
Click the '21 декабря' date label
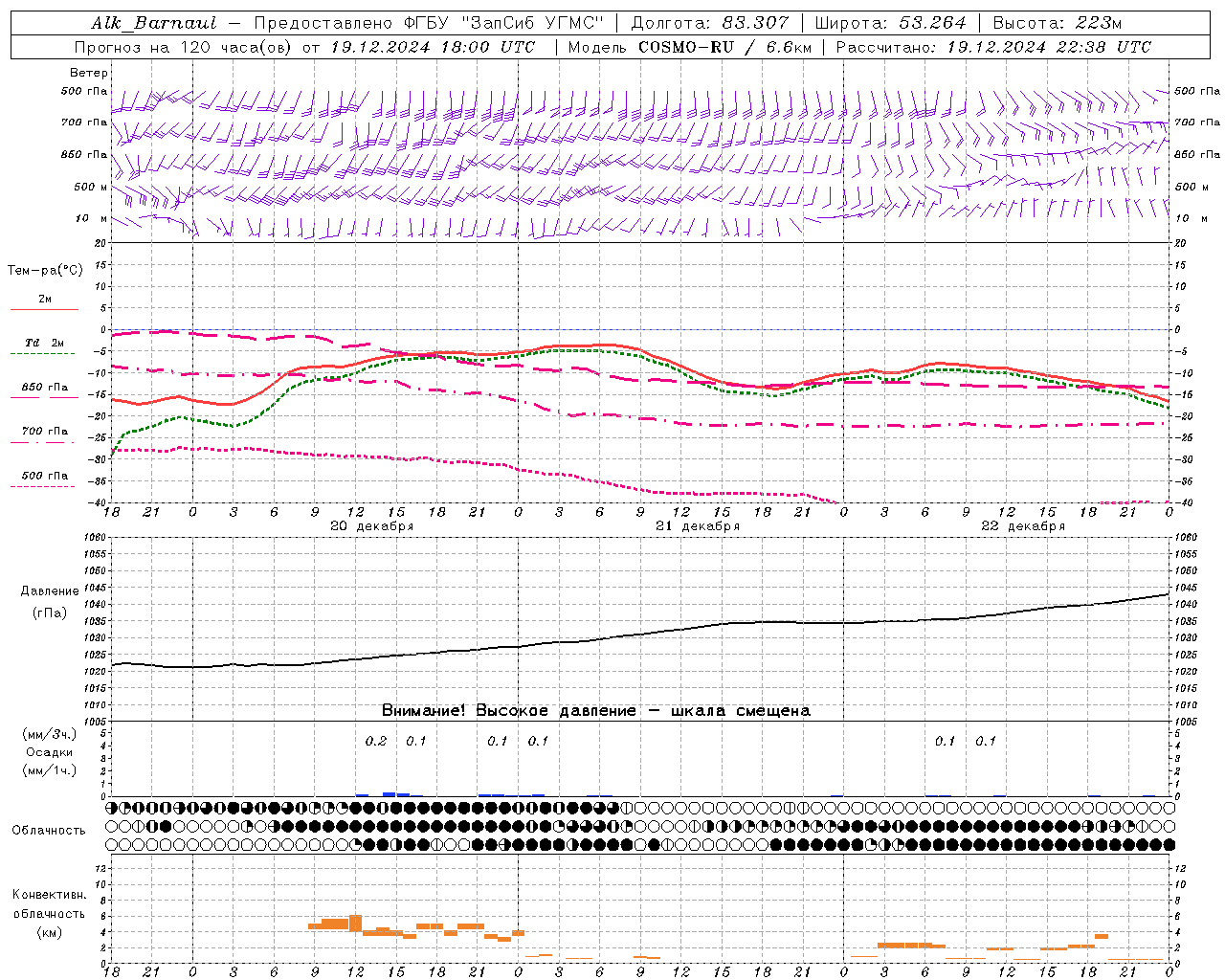(698, 526)
